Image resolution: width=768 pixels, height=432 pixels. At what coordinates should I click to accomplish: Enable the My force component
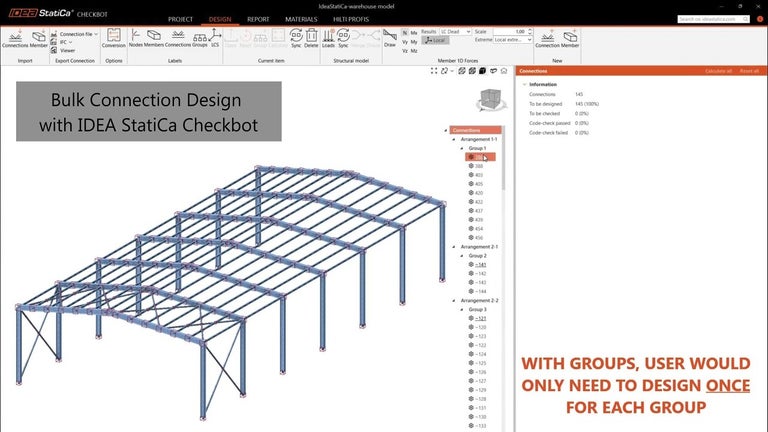(414, 42)
